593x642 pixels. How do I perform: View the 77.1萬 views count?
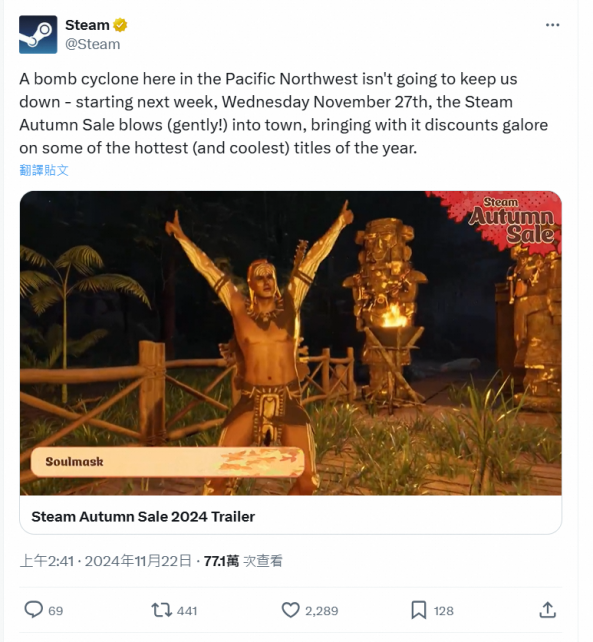click(x=243, y=561)
